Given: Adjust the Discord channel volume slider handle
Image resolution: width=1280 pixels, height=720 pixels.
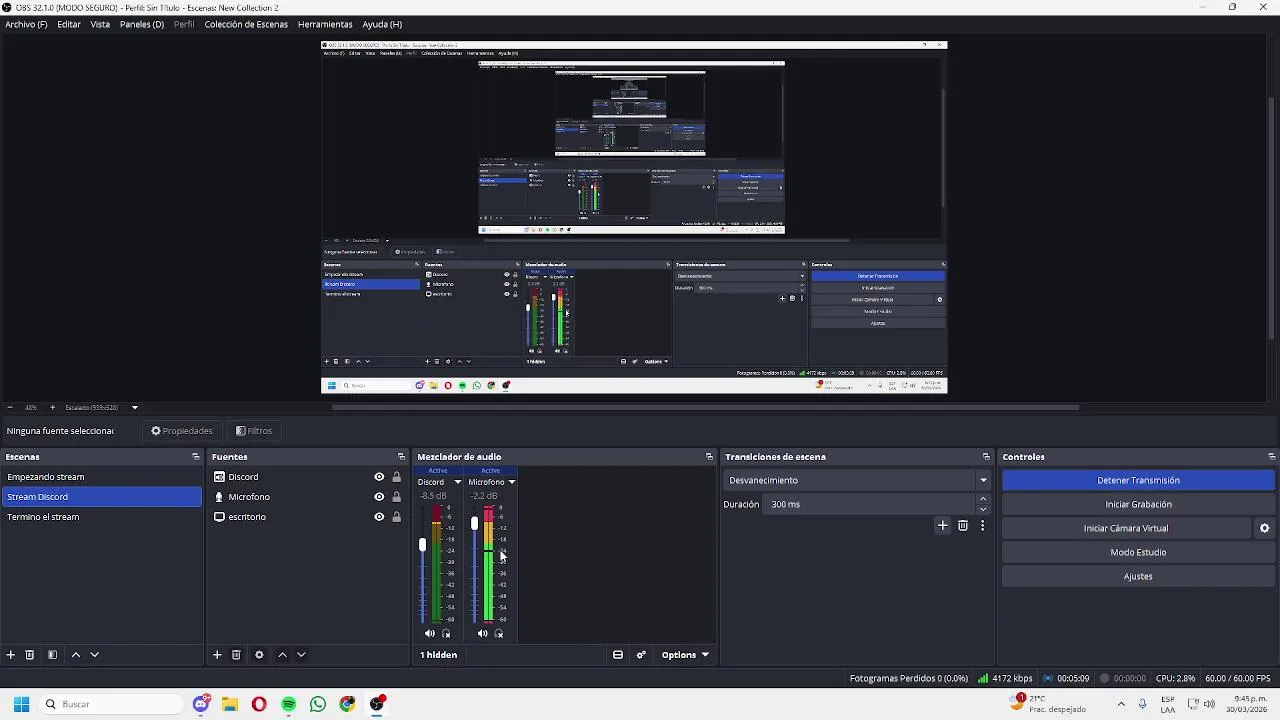Looking at the screenshot, I should click(x=422, y=545).
